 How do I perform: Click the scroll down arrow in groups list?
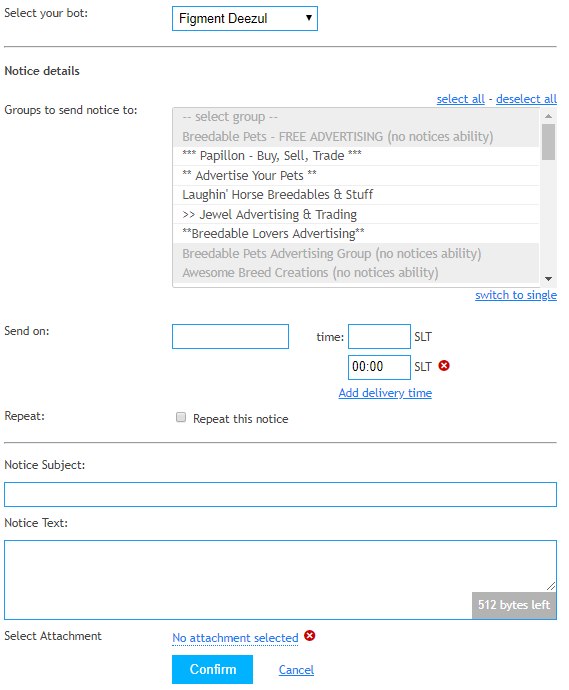coord(548,279)
